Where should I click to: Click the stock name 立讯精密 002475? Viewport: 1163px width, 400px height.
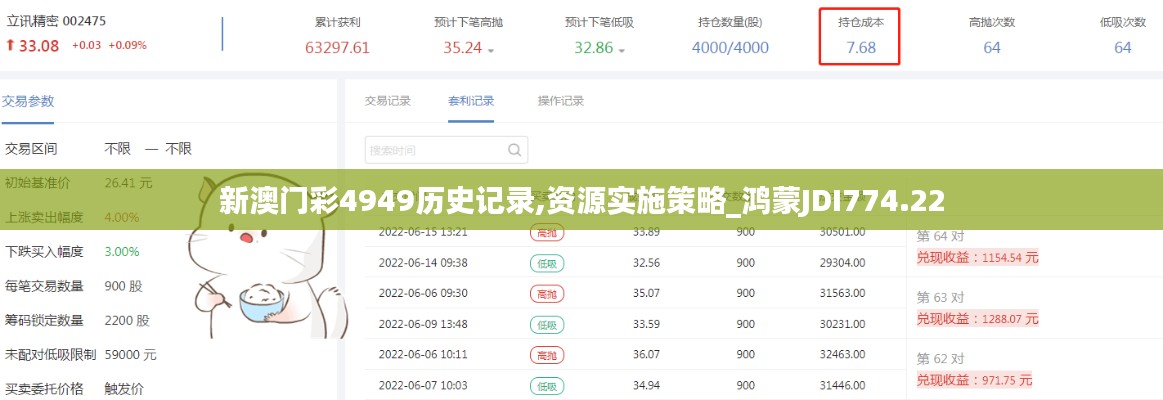pos(56,21)
